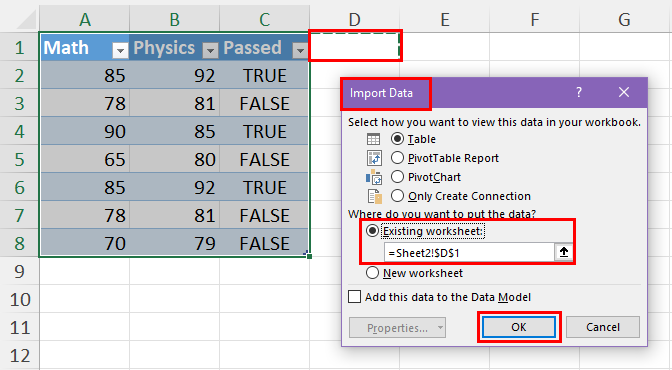Click the Import Data title bar

tap(494, 93)
